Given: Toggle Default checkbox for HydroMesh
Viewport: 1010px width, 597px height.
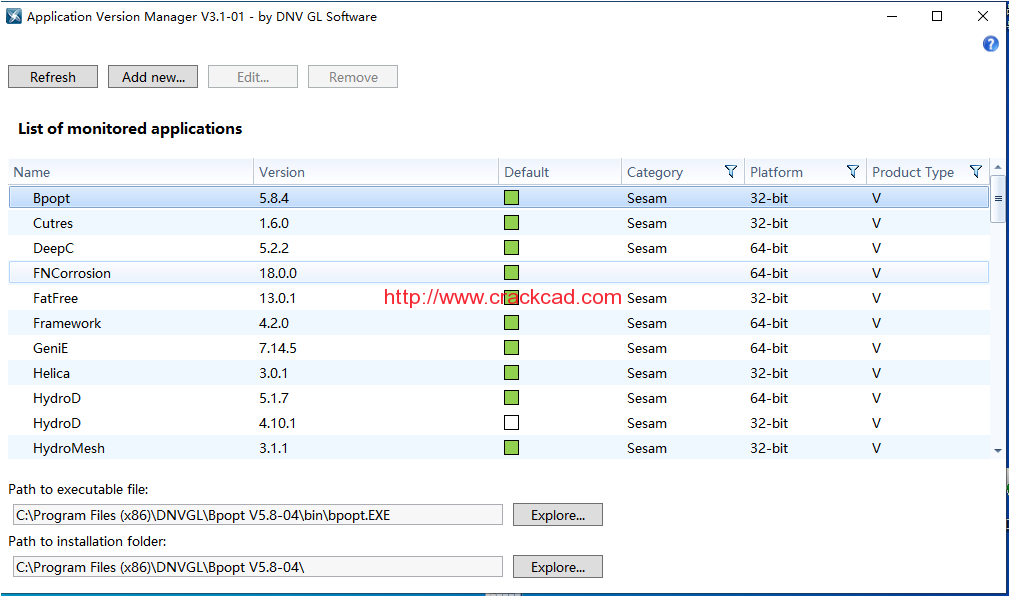Looking at the screenshot, I should pyautogui.click(x=511, y=448).
